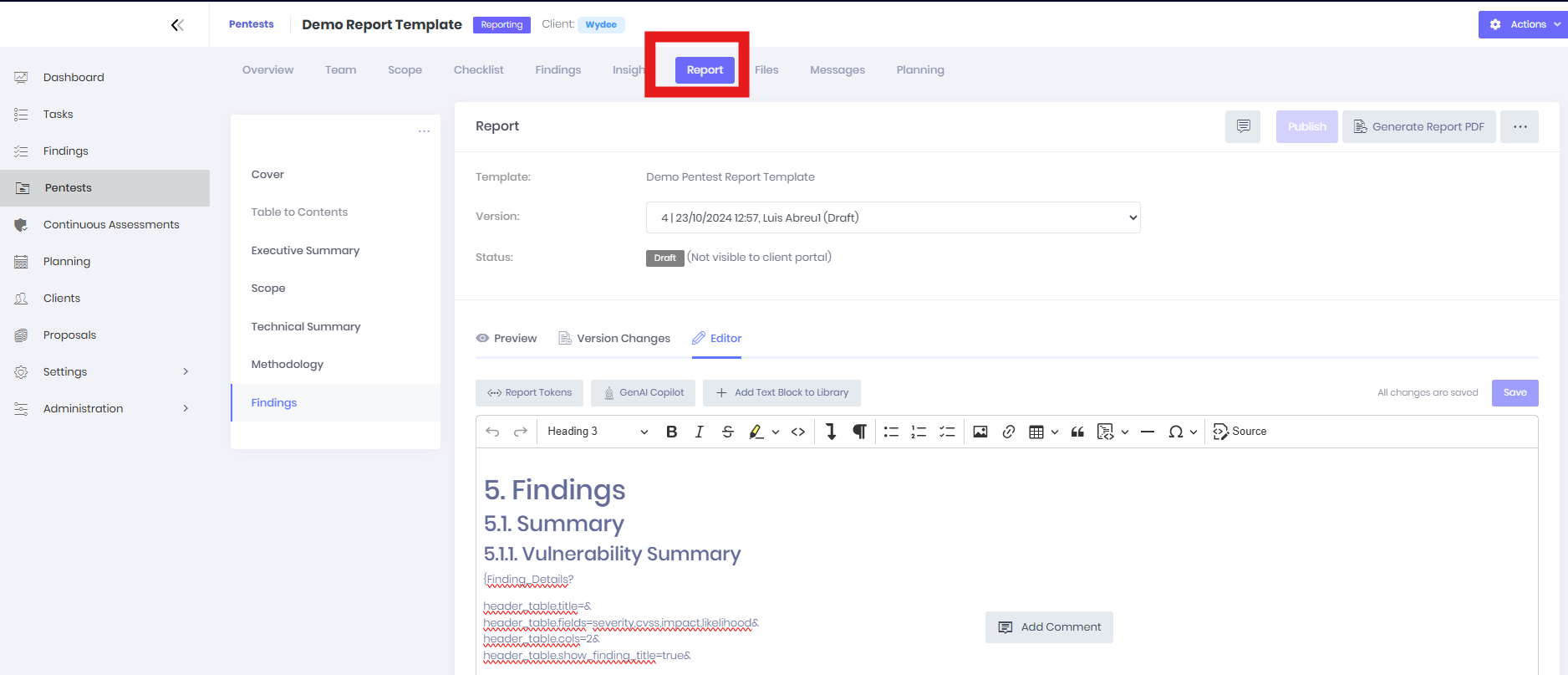Screen dimensions: 1568x675
Task: Open the report Version dropdown
Action: click(893, 217)
